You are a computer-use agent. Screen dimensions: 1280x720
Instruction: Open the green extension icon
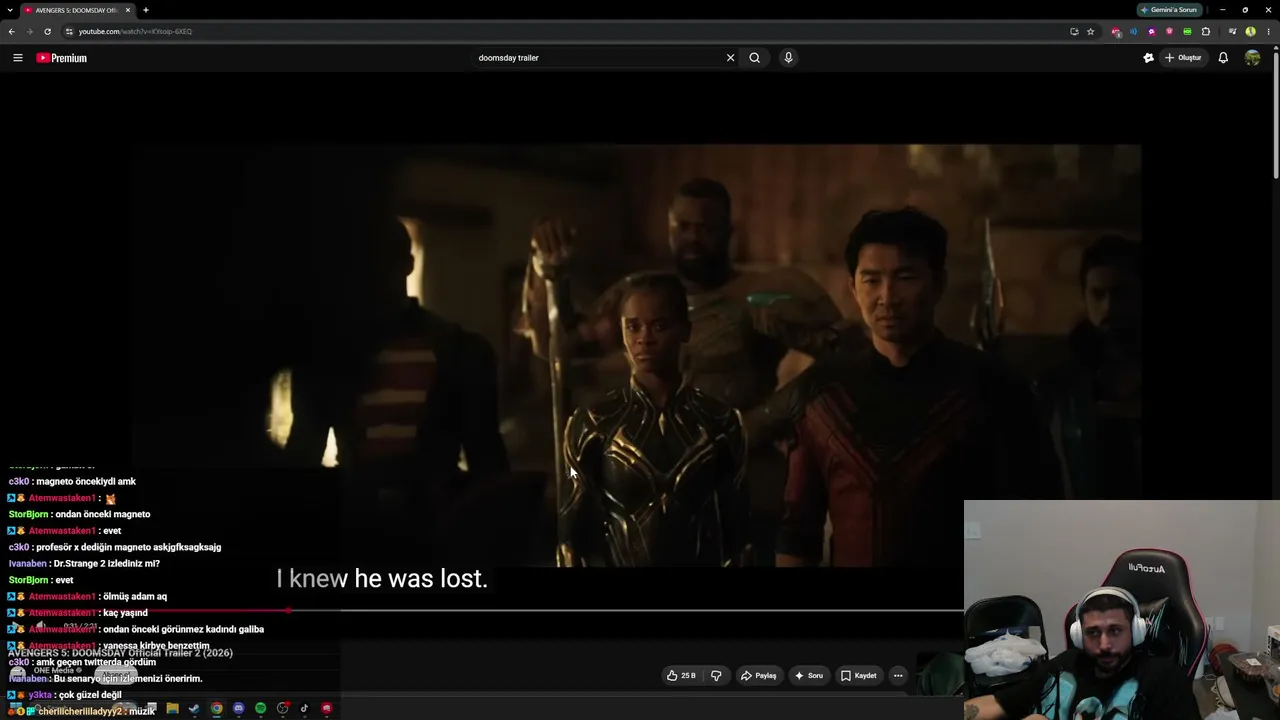tap(1187, 31)
